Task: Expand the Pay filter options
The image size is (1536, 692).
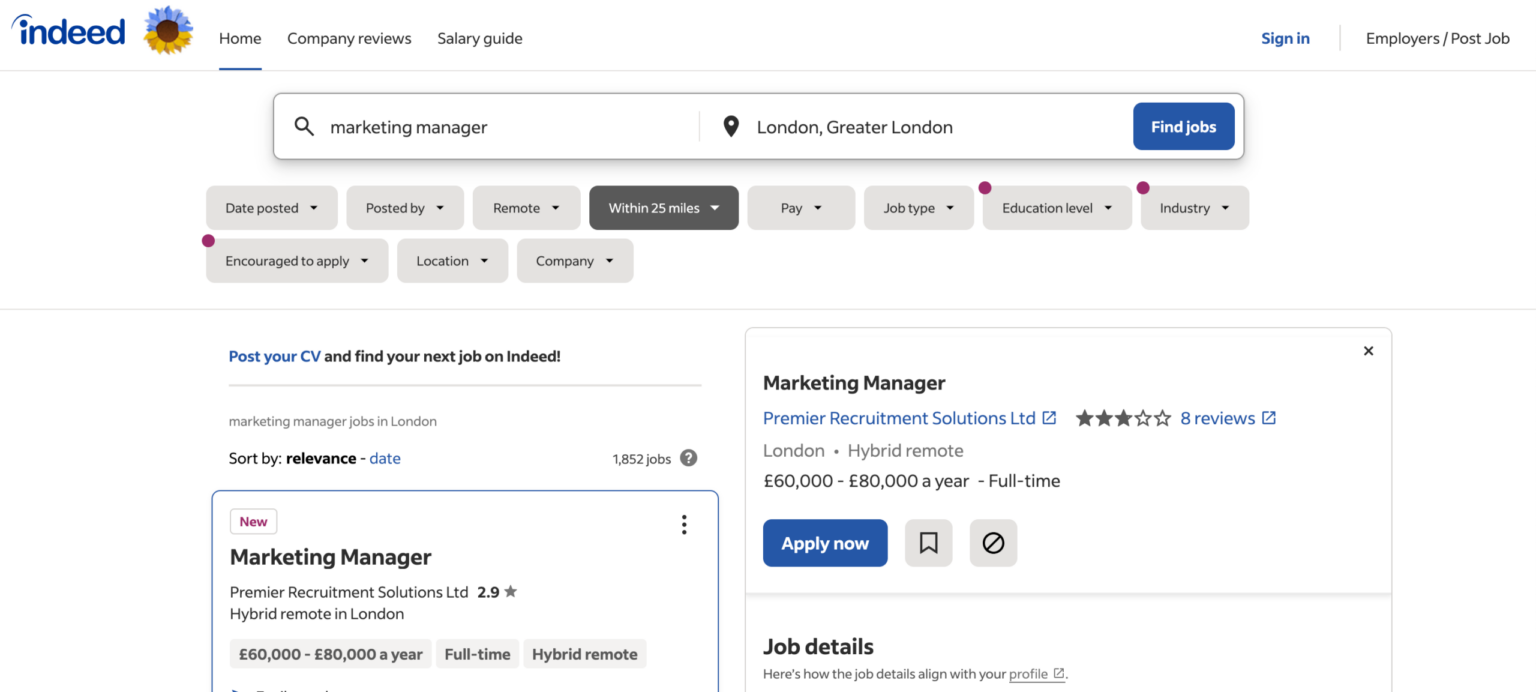Action: tap(800, 207)
